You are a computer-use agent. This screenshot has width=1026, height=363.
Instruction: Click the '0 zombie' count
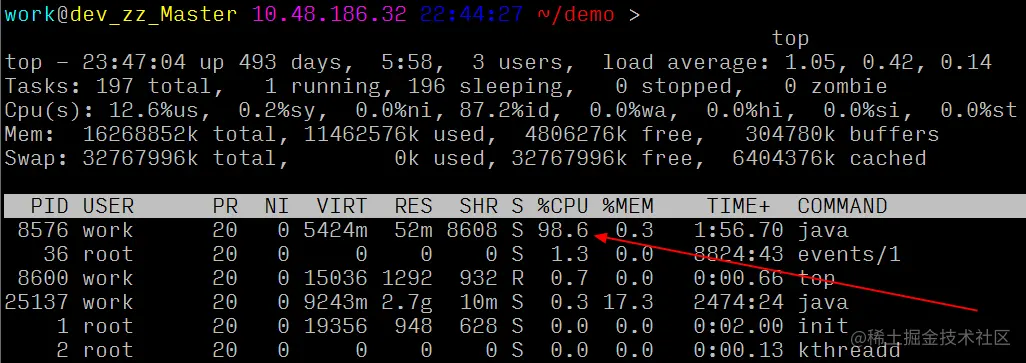[836, 87]
